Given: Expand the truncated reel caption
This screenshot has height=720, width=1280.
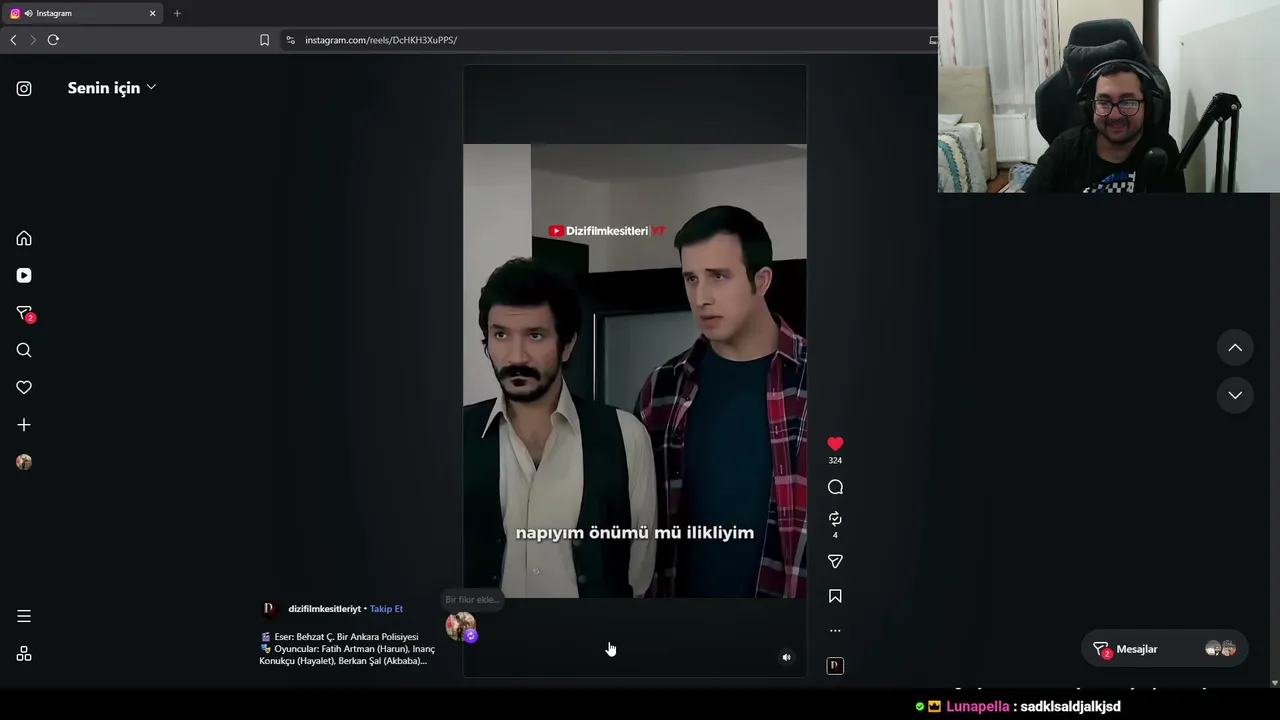Looking at the screenshot, I should (x=348, y=649).
